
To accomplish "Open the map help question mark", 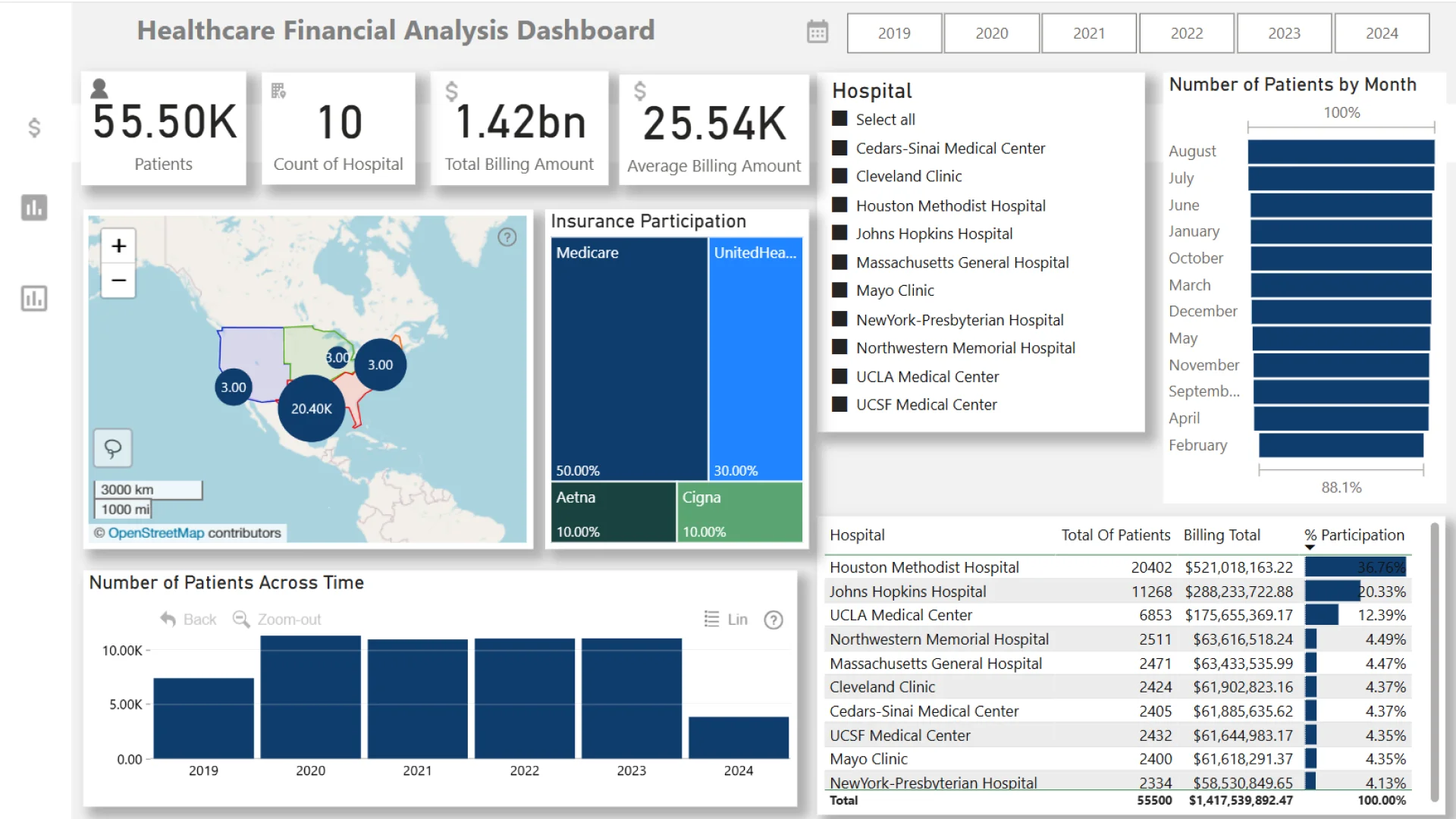I will [x=507, y=237].
